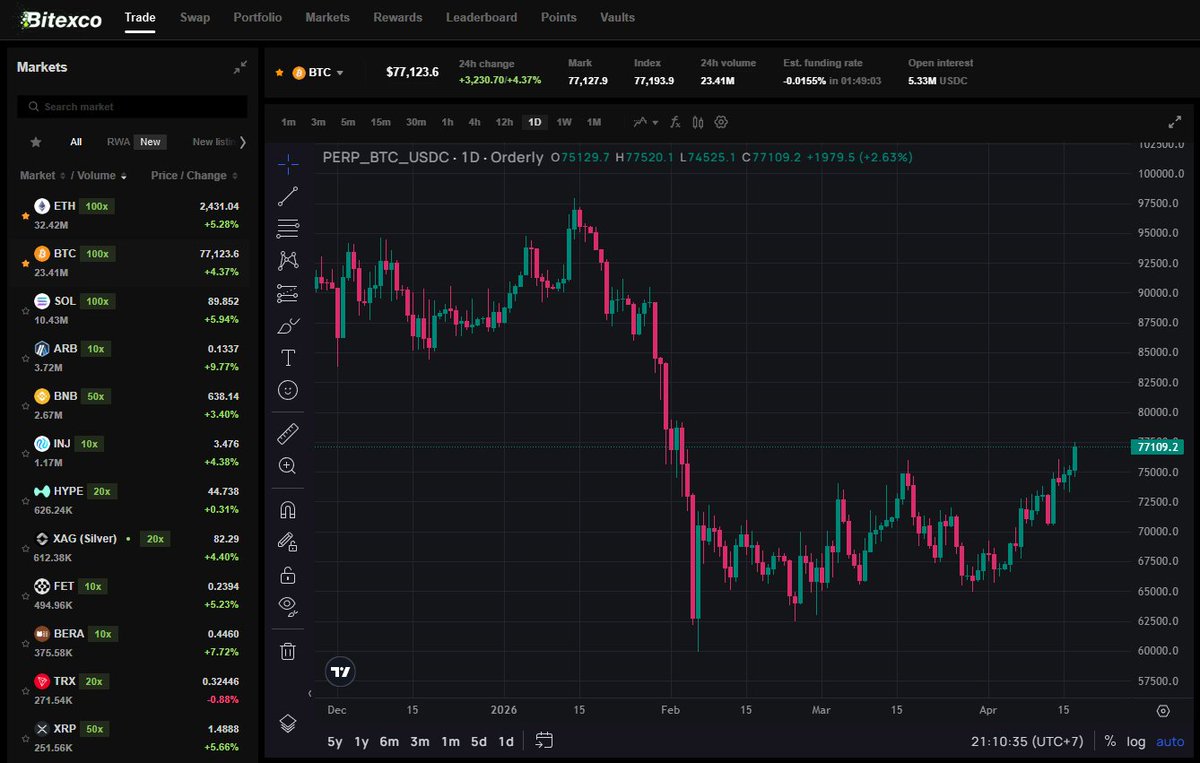
Task: Open the BTC market selector dropdown
Action: [318, 72]
